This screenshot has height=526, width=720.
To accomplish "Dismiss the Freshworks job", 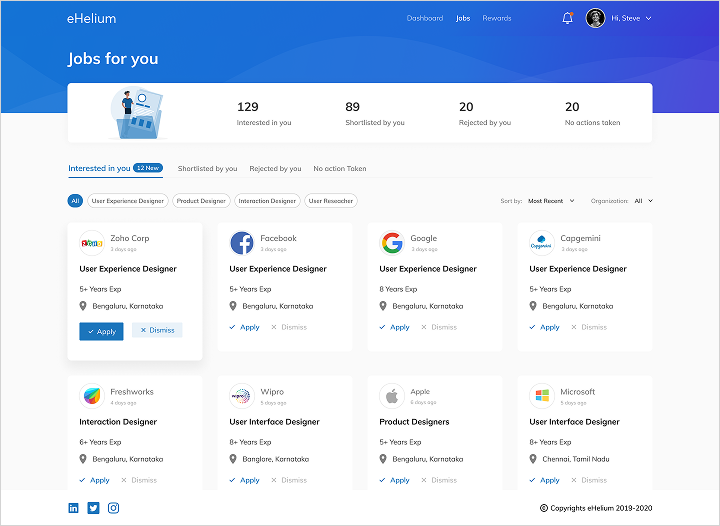I will tap(139, 480).
